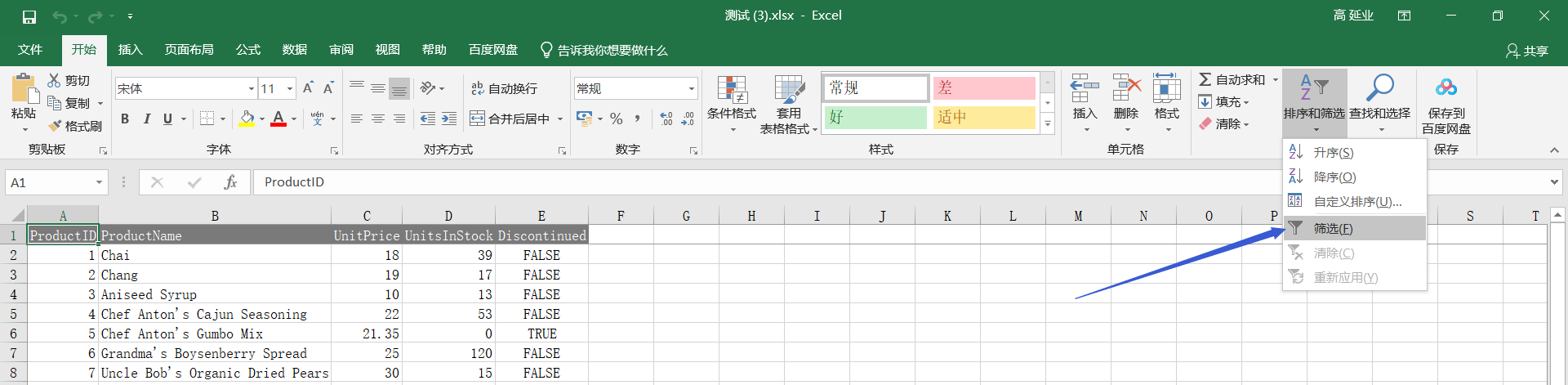Click the Decrease Decimal icon
This screenshot has height=385, width=1568.
coord(688,119)
